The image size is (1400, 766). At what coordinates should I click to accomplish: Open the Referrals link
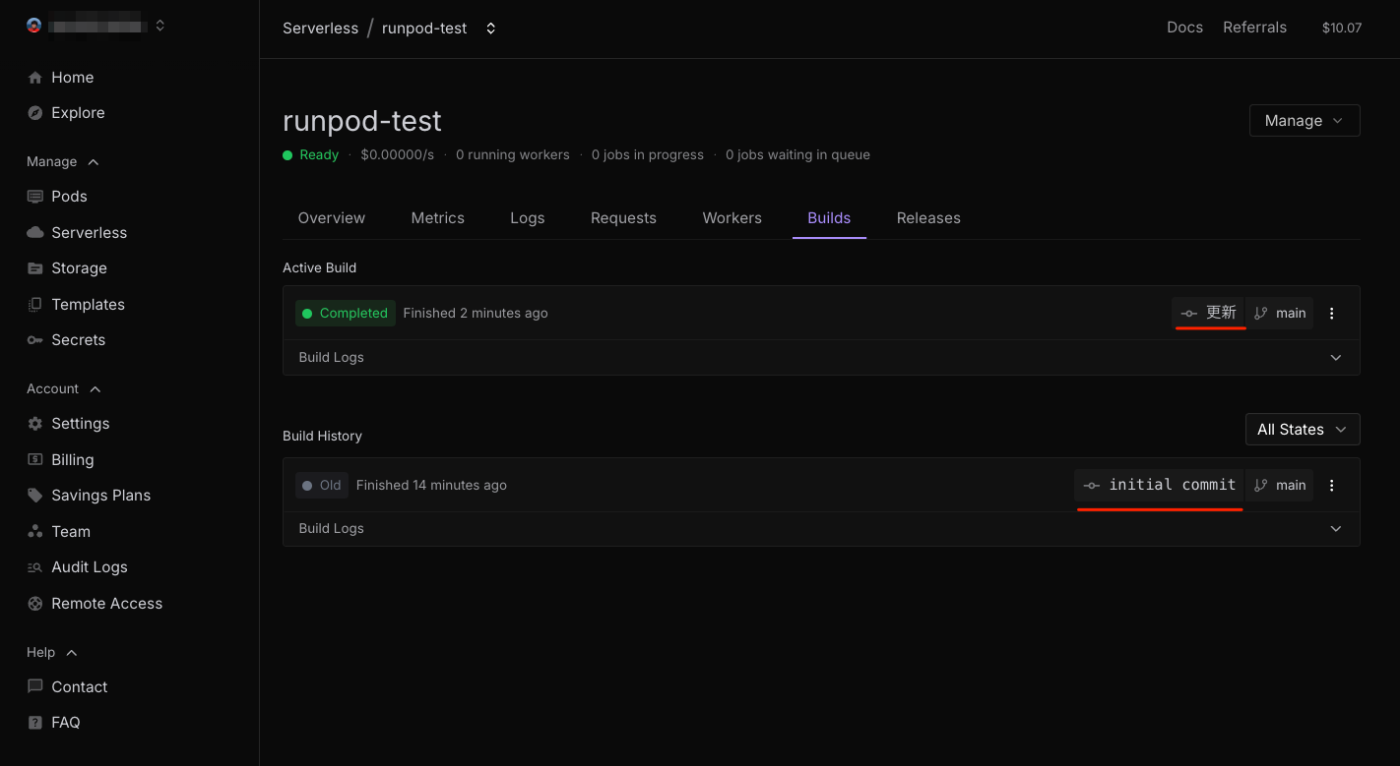1254,27
